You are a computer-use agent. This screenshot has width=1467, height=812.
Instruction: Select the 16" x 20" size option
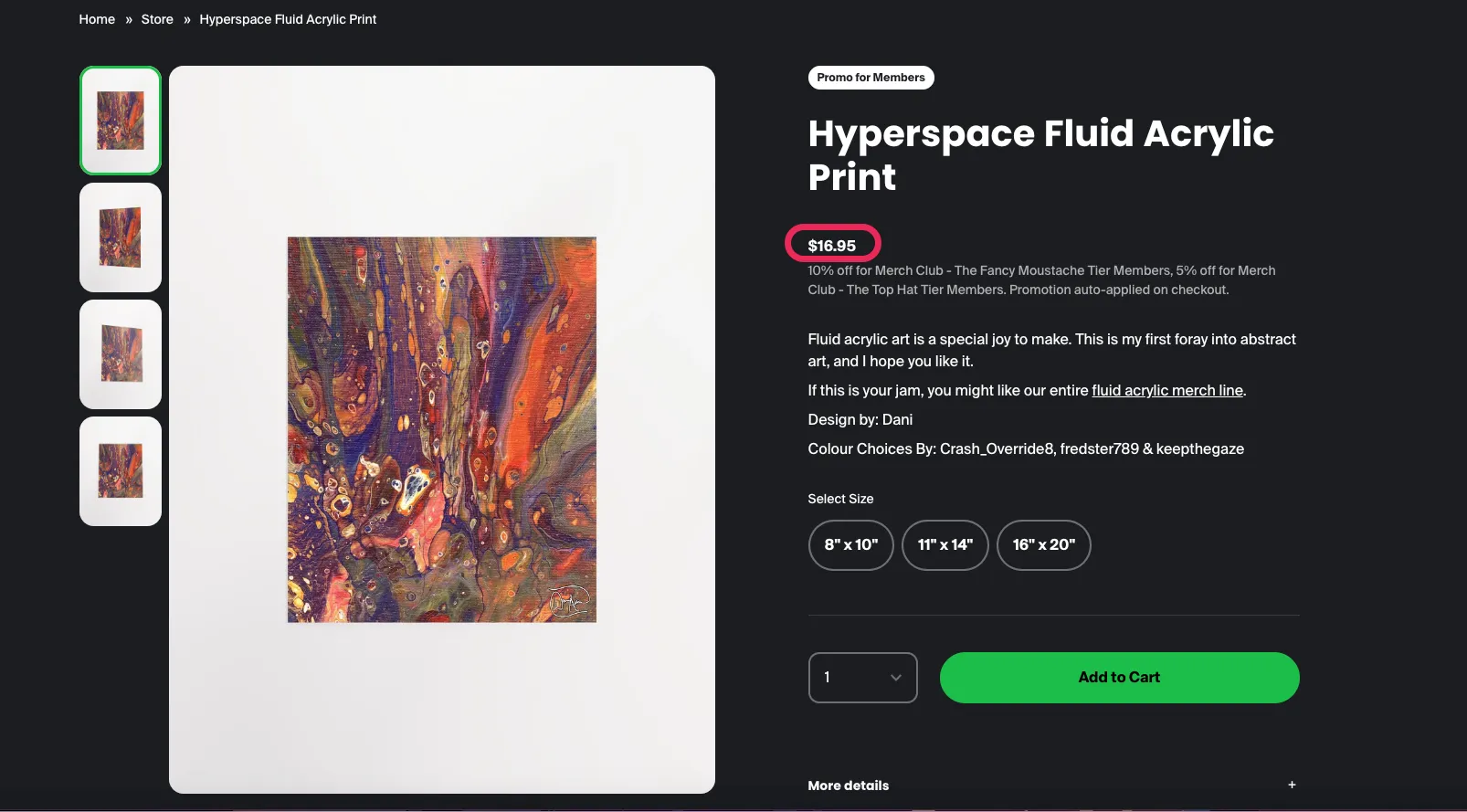click(1043, 545)
